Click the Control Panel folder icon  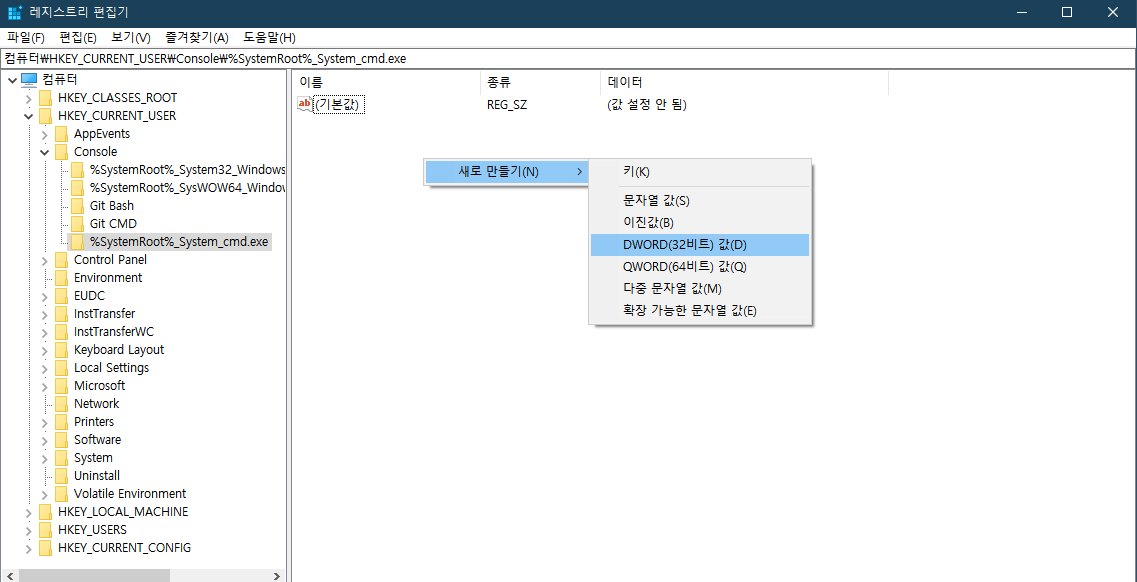62,259
